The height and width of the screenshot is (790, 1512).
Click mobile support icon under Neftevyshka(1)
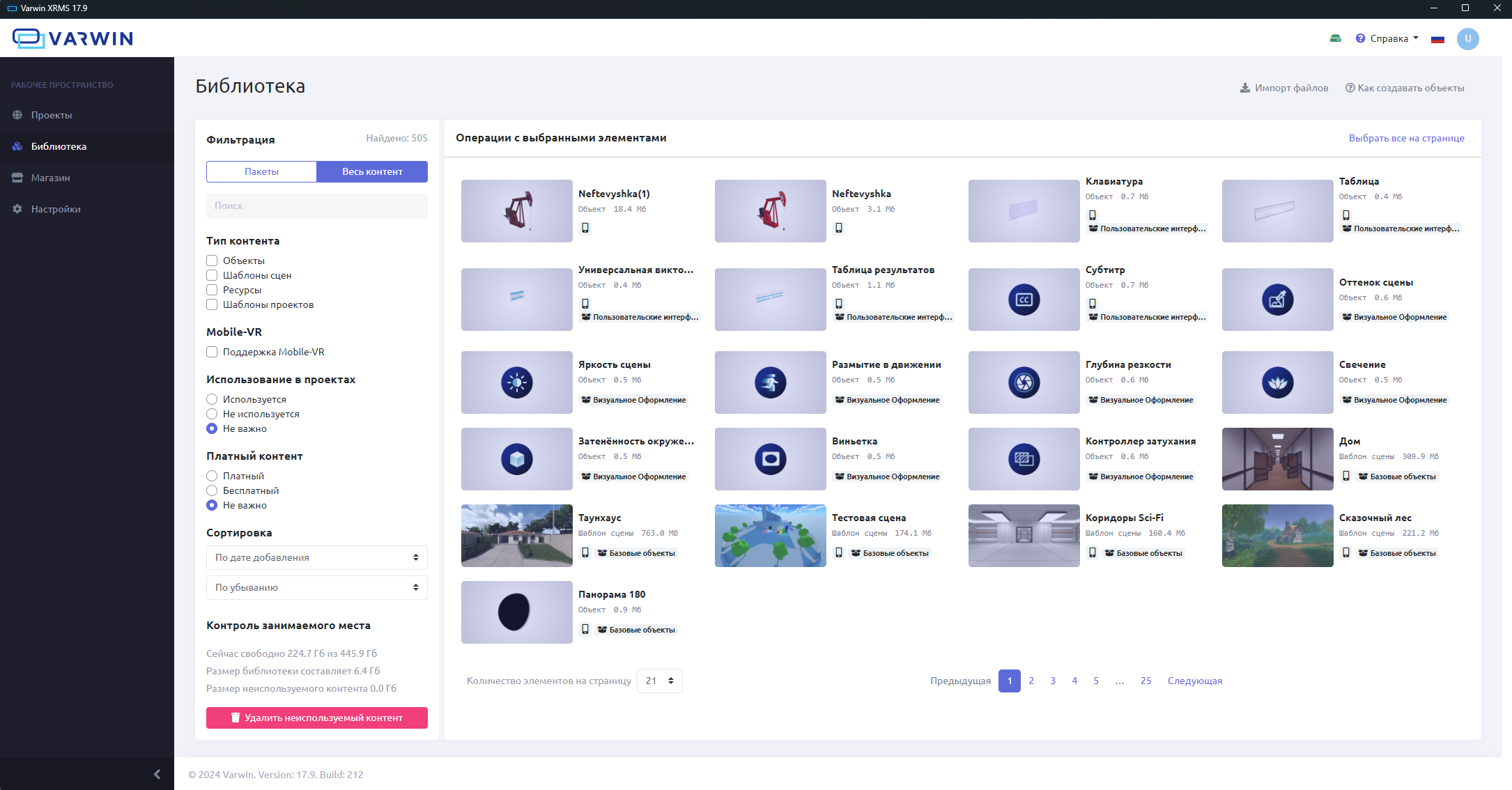point(585,228)
